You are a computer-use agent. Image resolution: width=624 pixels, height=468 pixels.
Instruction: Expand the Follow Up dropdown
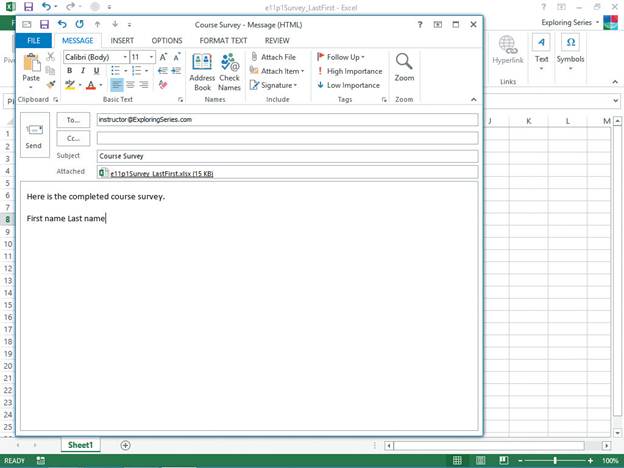[x=342, y=57]
